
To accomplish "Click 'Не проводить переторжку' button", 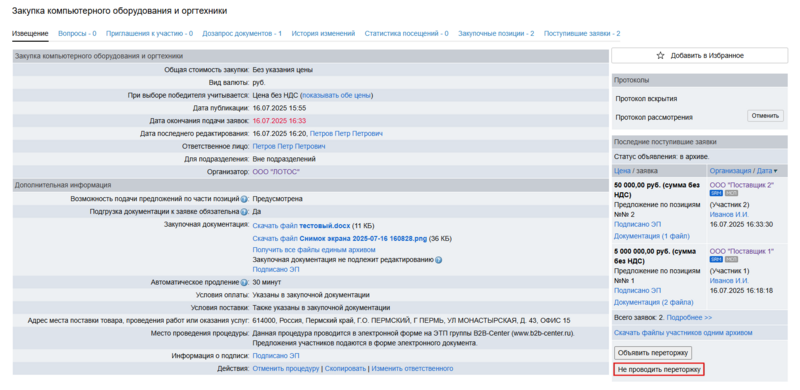I will [x=659, y=369].
